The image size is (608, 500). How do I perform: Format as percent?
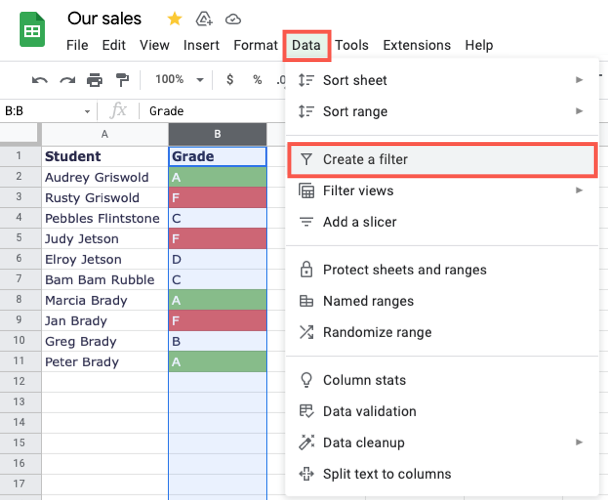pos(257,80)
